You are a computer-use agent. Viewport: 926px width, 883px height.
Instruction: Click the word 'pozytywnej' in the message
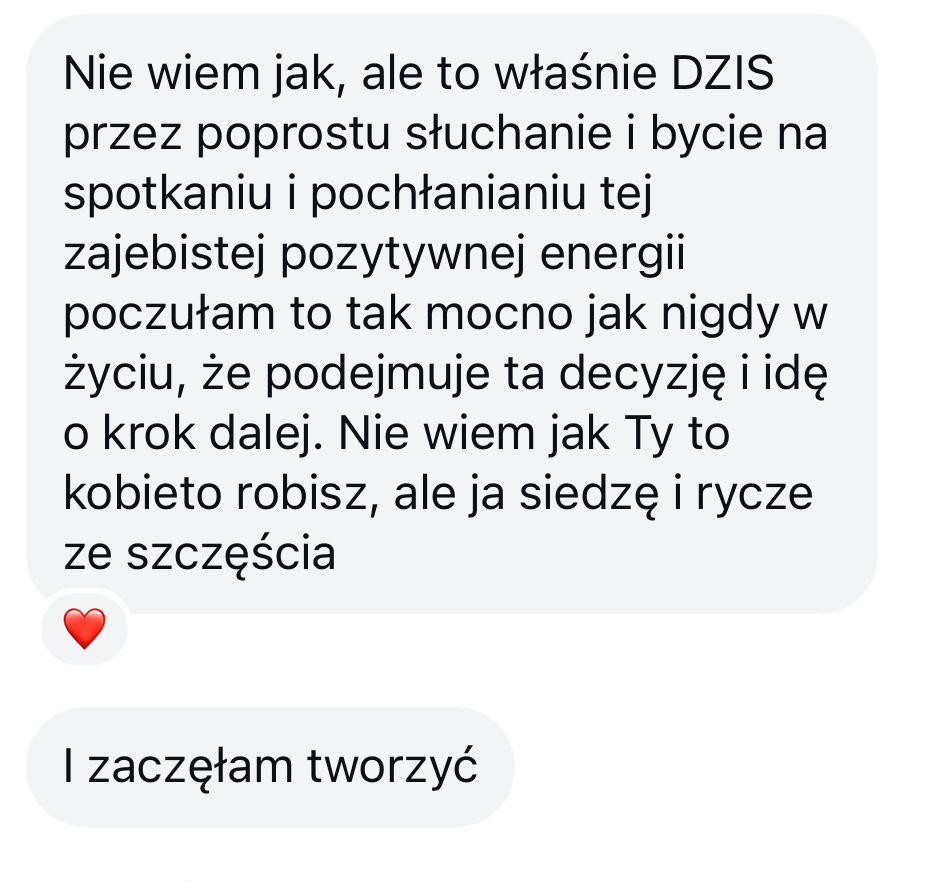click(x=402, y=256)
